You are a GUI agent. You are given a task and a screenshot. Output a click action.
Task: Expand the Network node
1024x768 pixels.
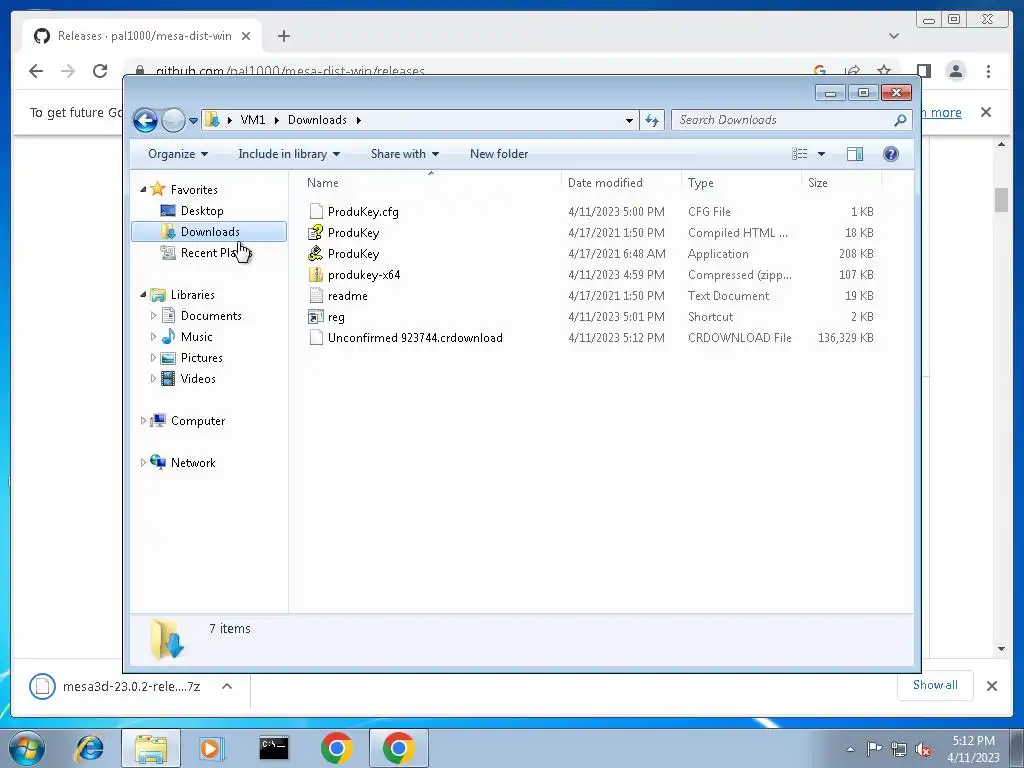[x=143, y=462]
